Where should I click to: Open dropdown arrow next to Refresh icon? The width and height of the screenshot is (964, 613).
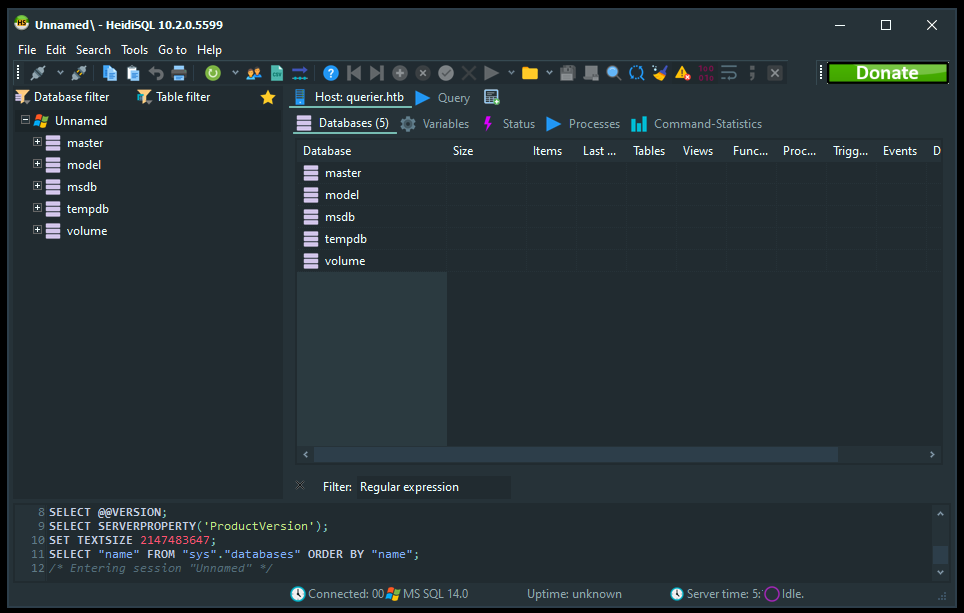click(235, 73)
